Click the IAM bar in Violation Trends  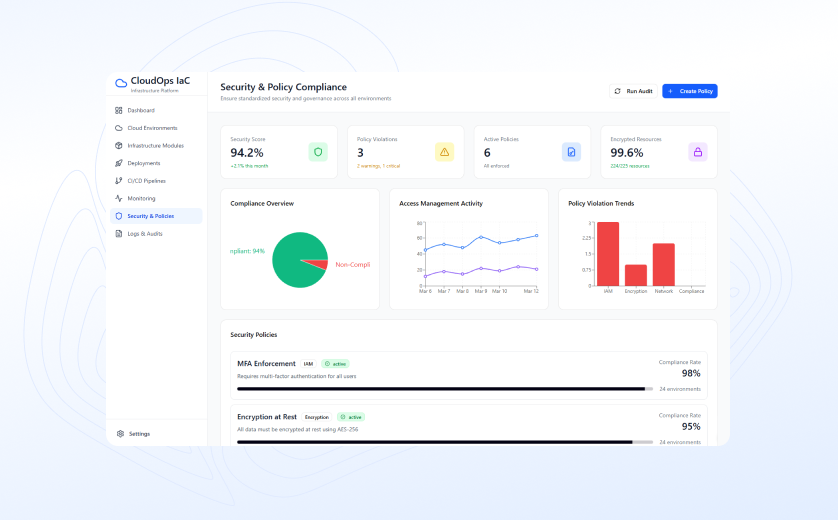pyautogui.click(x=608, y=254)
